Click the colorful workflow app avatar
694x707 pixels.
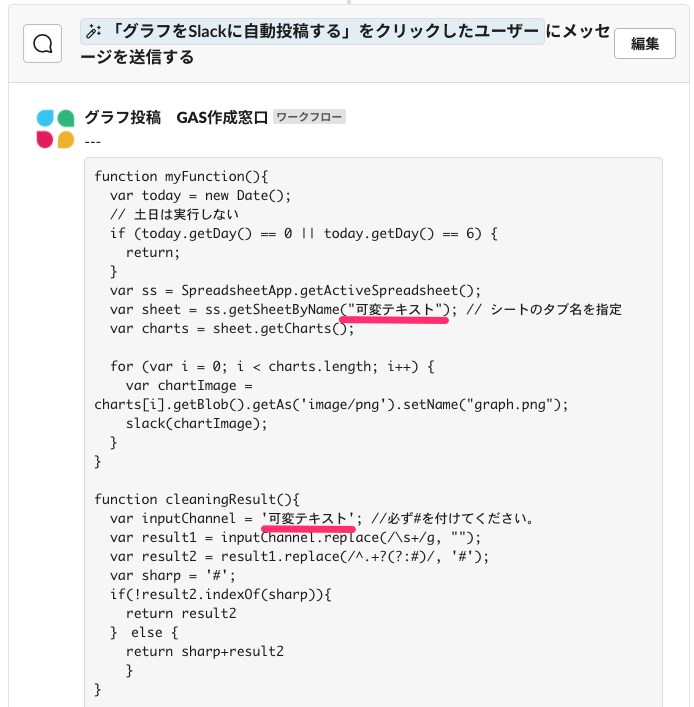[55, 129]
